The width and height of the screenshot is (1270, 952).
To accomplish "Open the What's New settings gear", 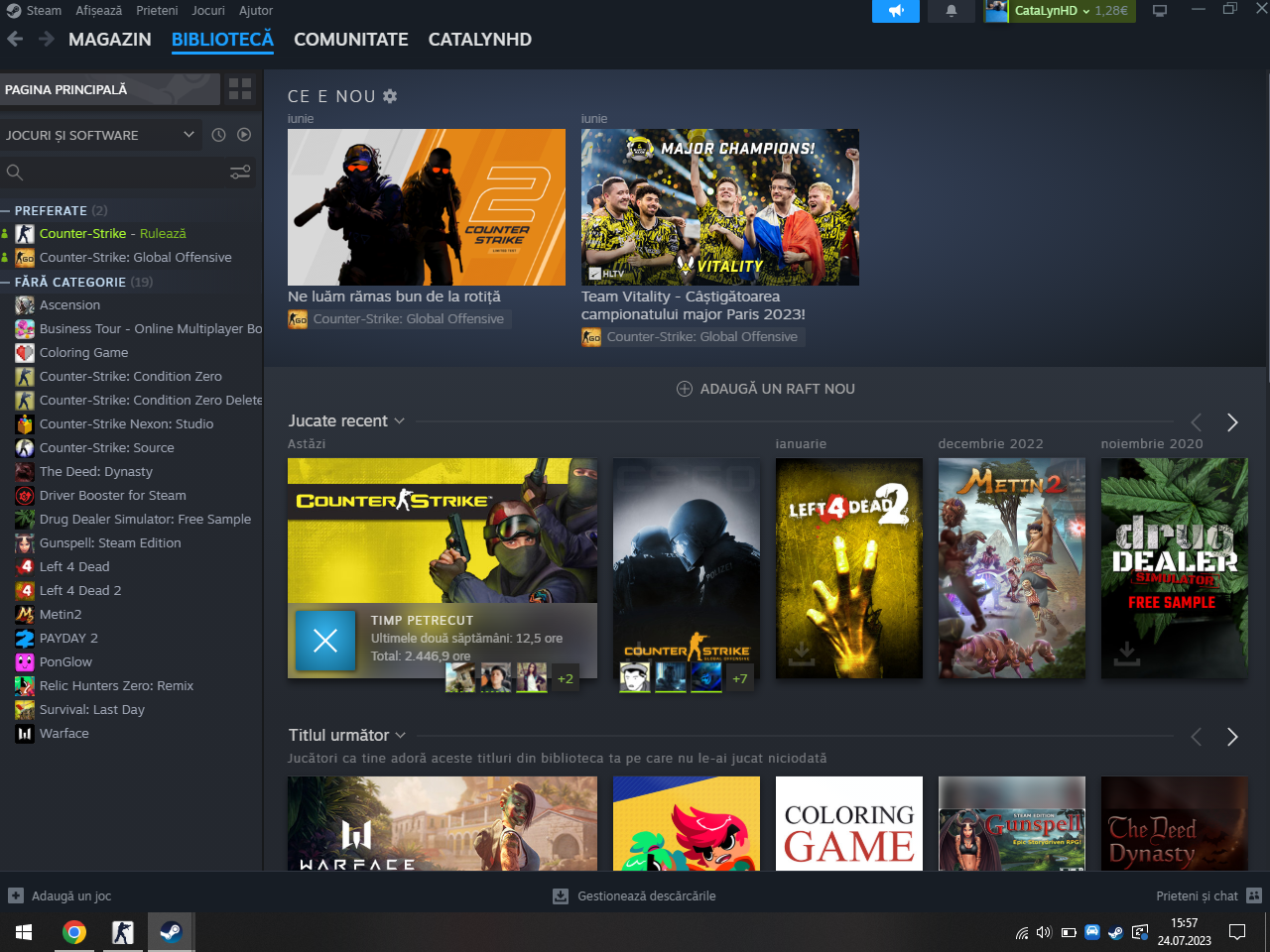I will click(390, 96).
